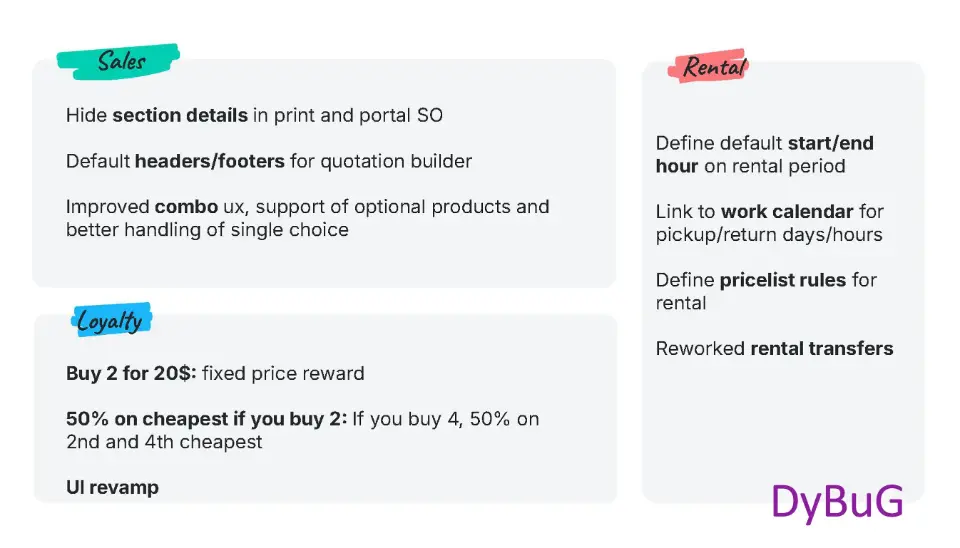Click the 'rental transfers' bold text
Image resolution: width=960 pixels, height=548 pixels.
(822, 348)
